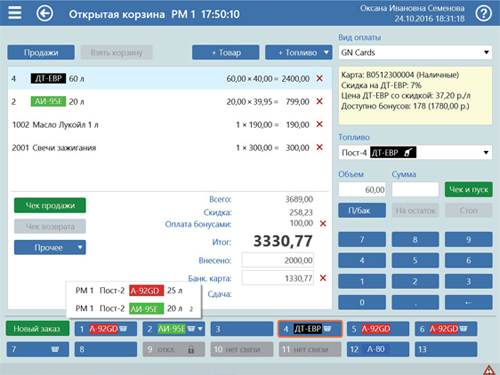The height and width of the screenshot is (375, 500).
Task: Open the Вид оплаты GN Cards dropdown
Action: point(415,53)
